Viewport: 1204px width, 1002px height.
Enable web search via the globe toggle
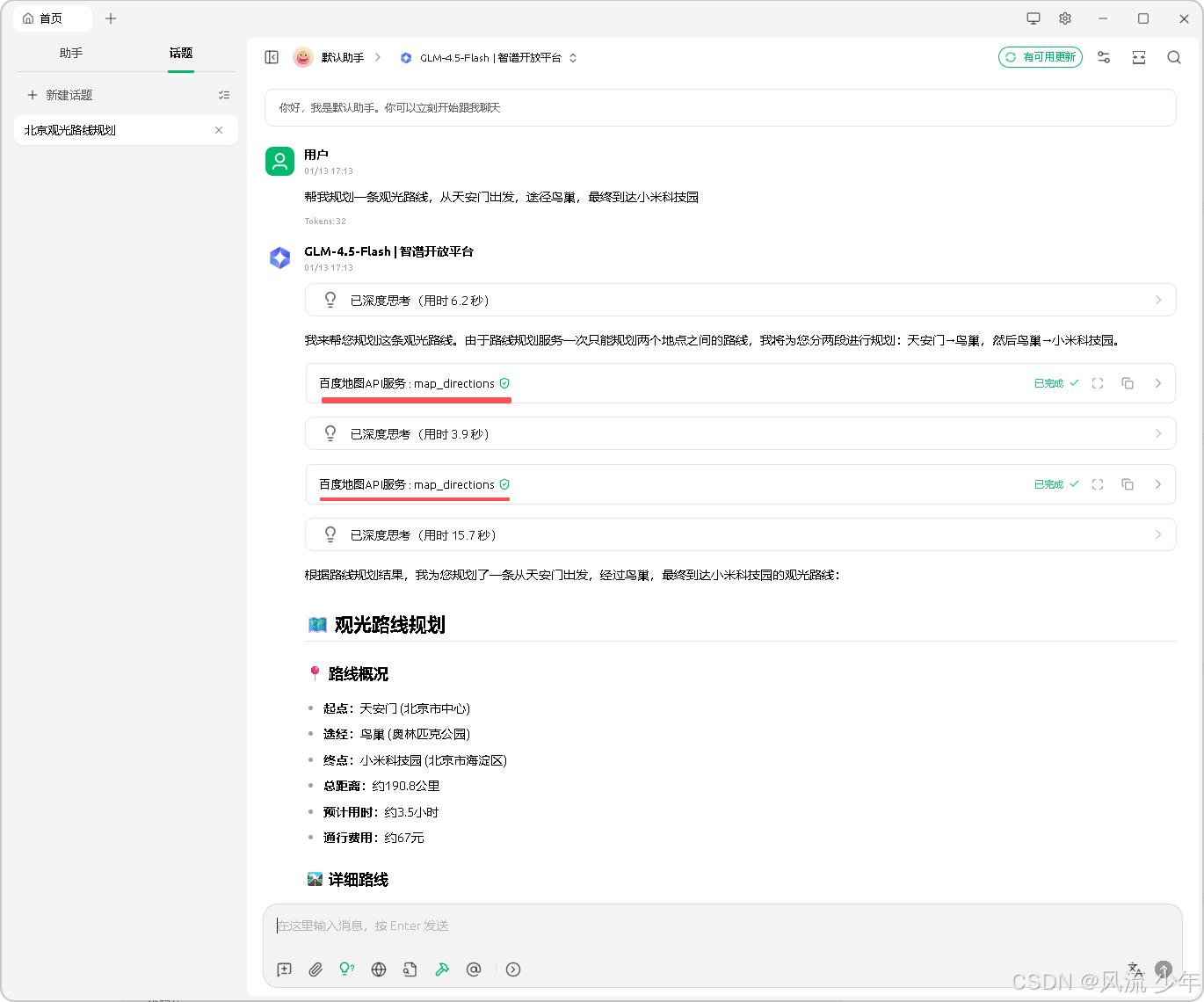point(378,969)
